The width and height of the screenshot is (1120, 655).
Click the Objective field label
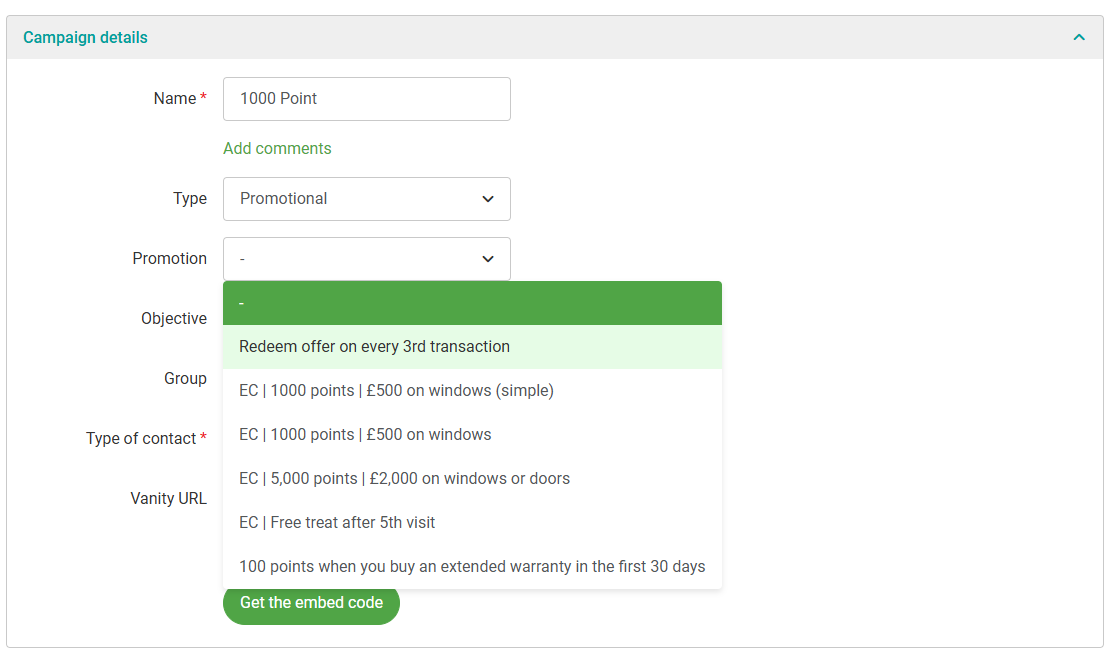click(x=174, y=319)
